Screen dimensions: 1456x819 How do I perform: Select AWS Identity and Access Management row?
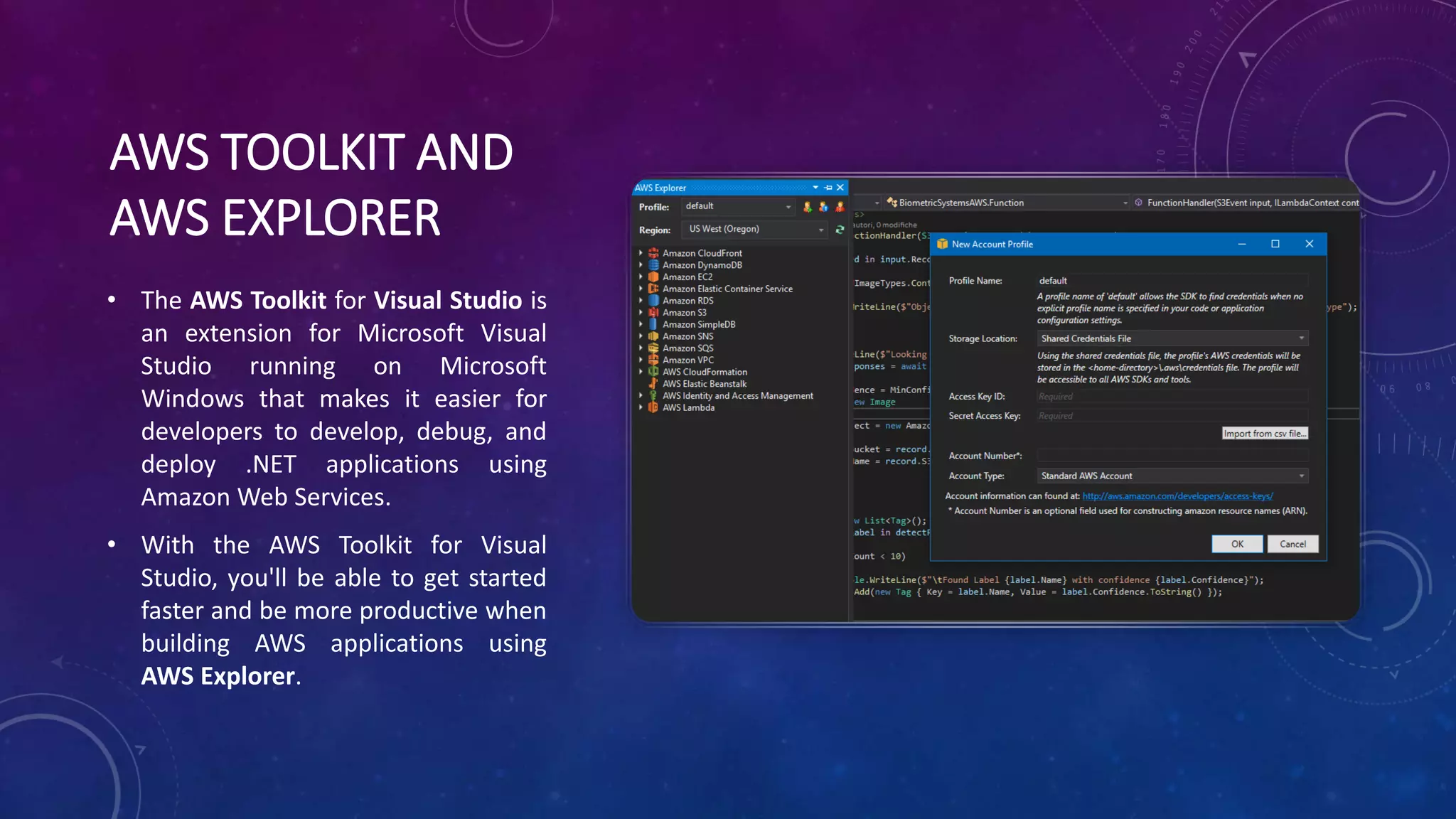[x=738, y=396]
